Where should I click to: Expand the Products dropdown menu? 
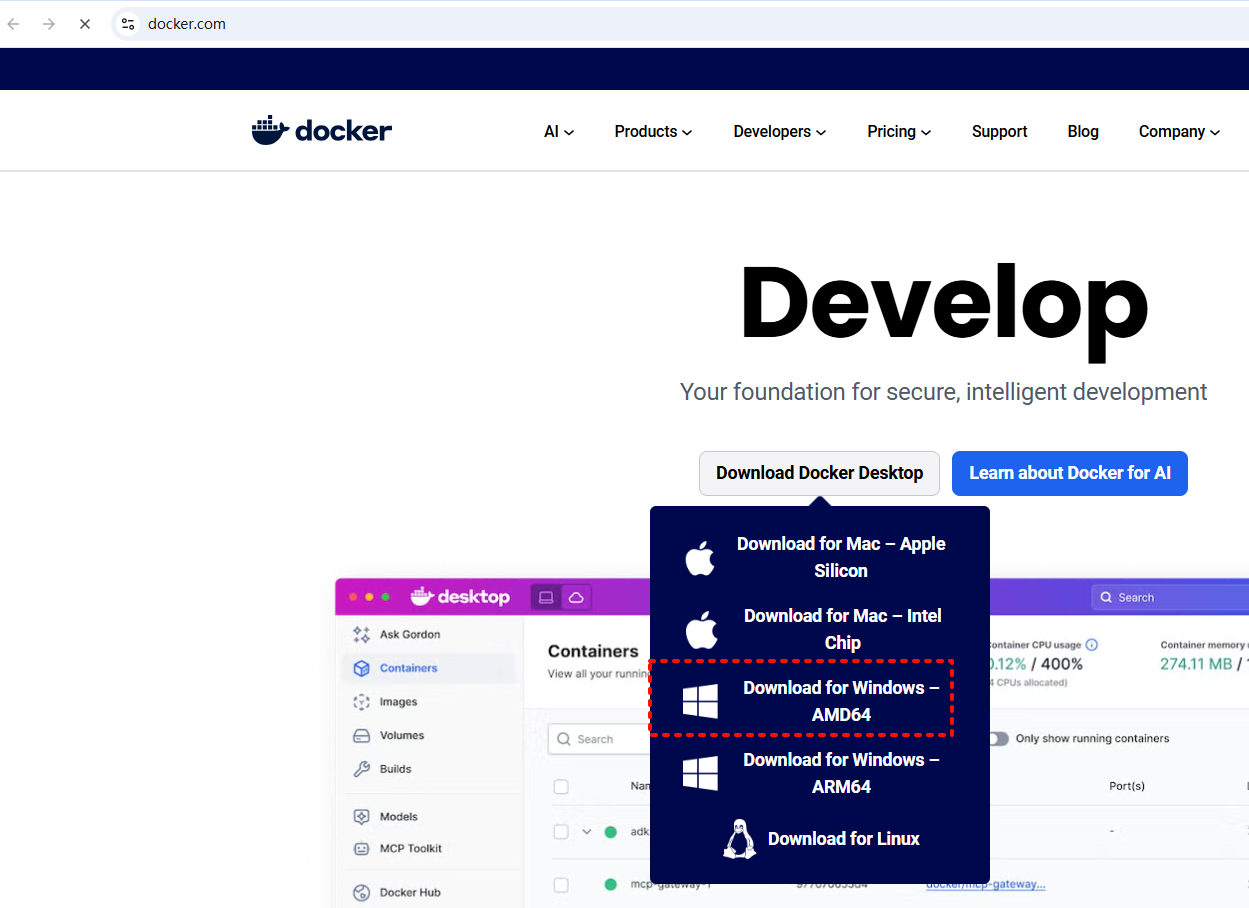(653, 132)
